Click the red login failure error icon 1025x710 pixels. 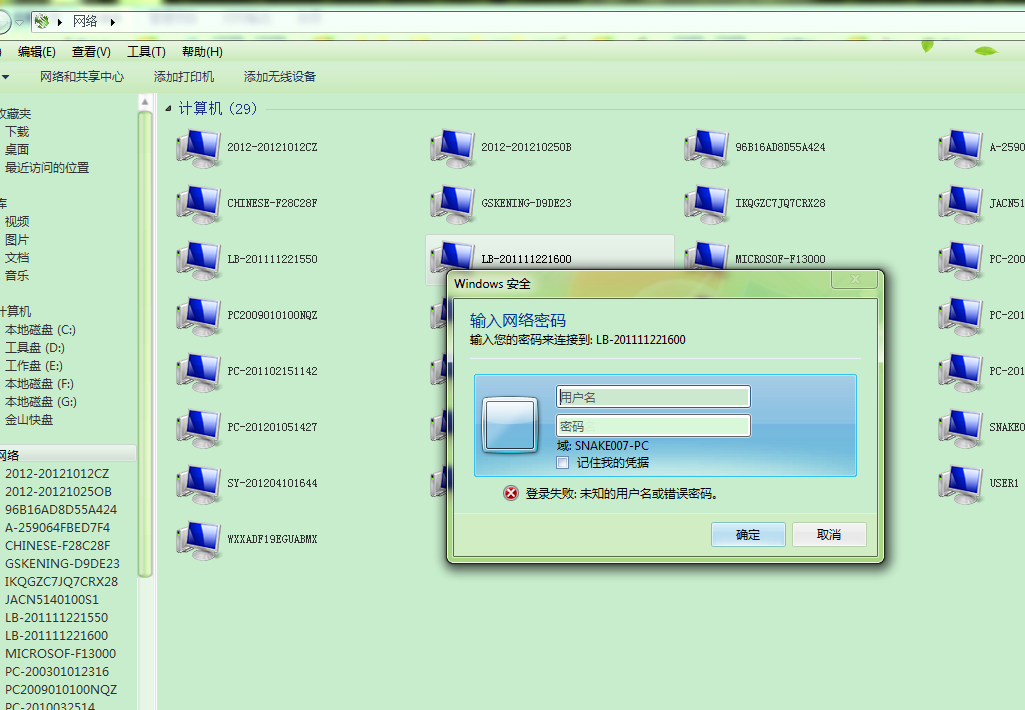pos(511,494)
